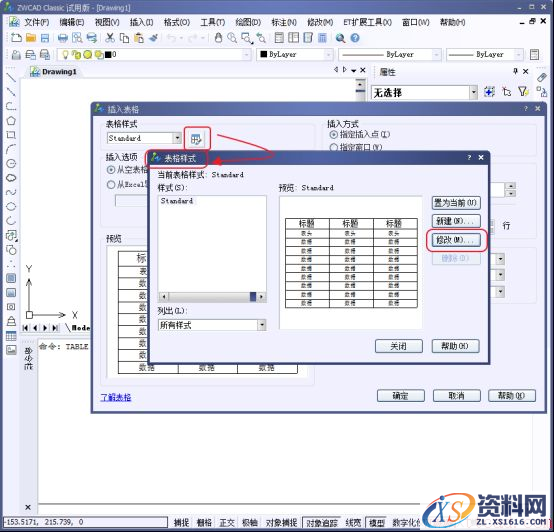Click the blue Help question mark icon
The image size is (554, 532).
click(x=355, y=38)
